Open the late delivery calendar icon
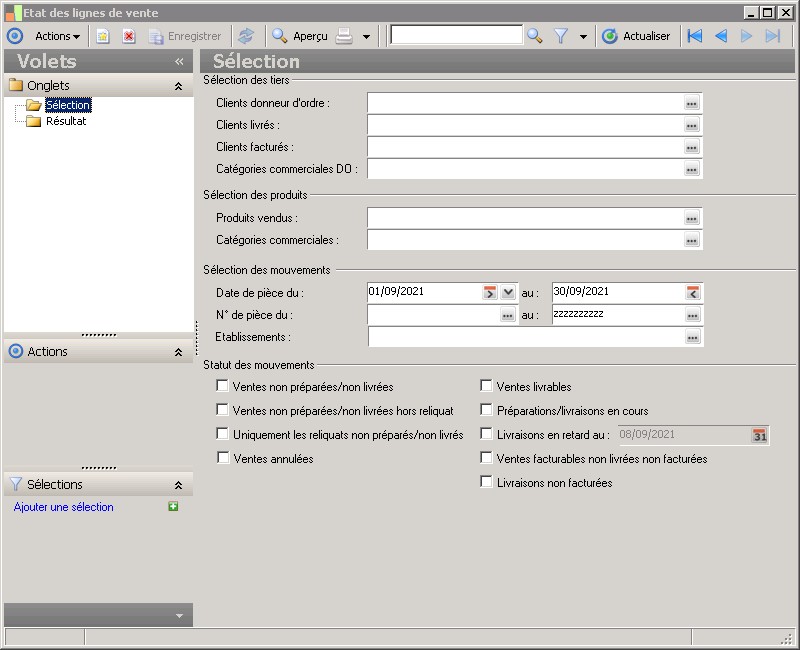This screenshot has width=800, height=650. click(x=759, y=435)
